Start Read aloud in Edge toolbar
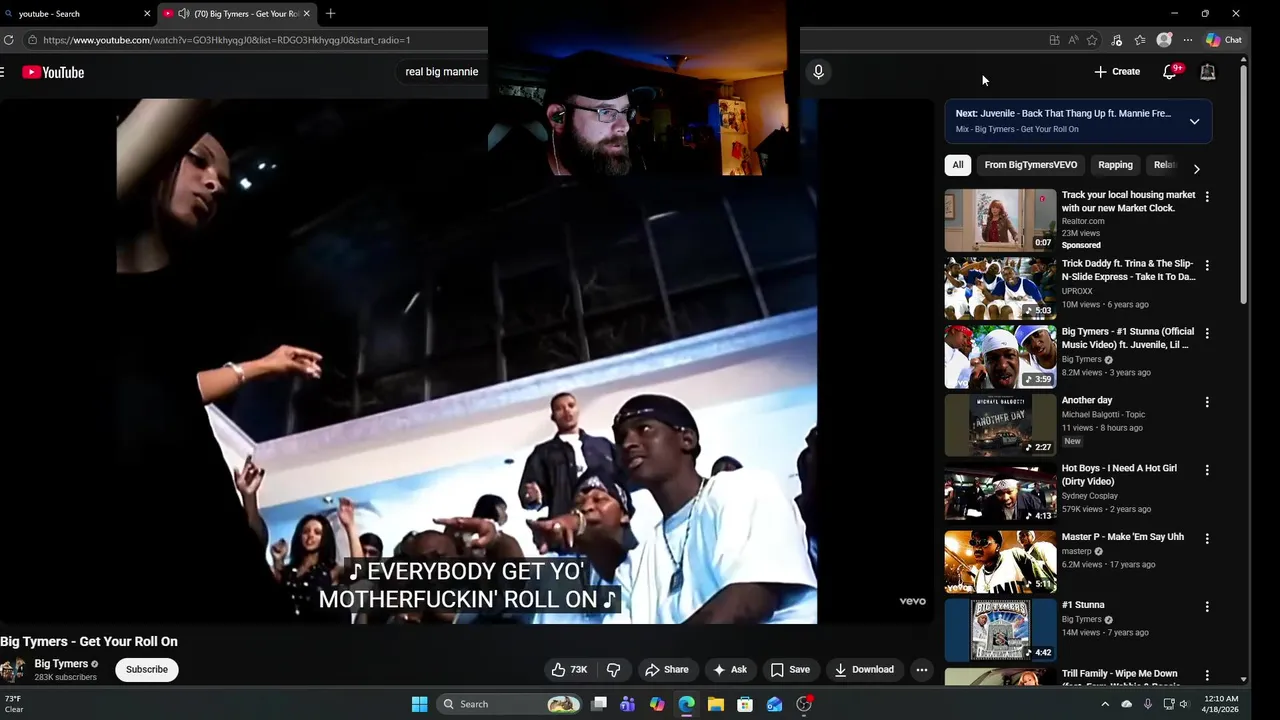Screen dimensions: 1280x720 click(1073, 40)
